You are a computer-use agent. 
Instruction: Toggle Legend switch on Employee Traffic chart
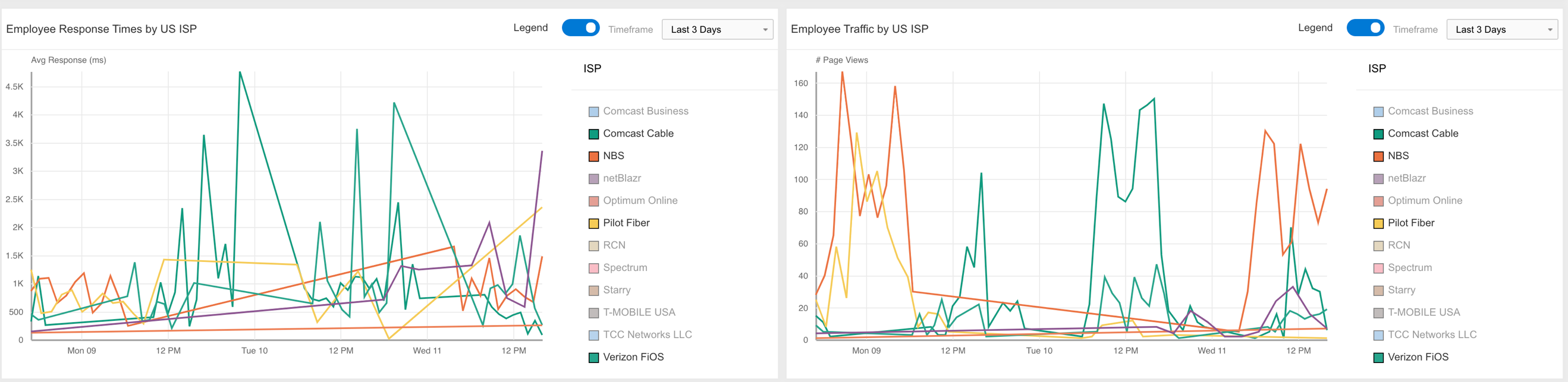(x=1365, y=28)
